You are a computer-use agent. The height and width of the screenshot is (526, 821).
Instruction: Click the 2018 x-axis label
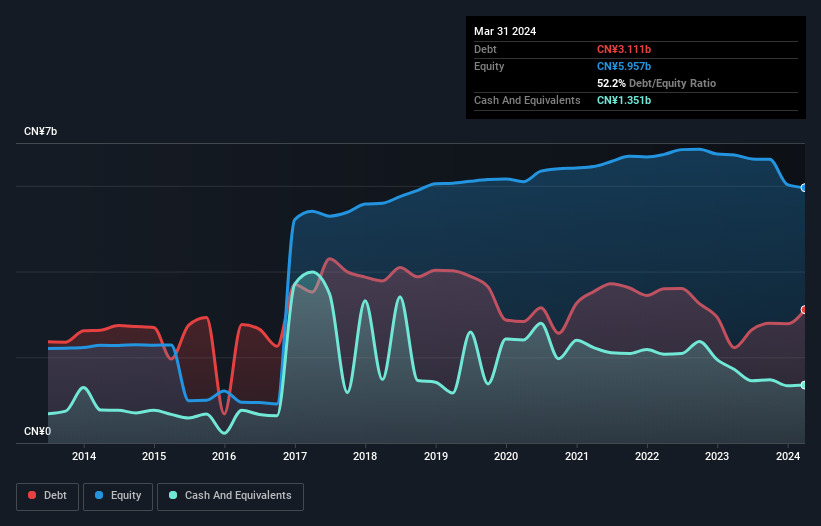(365, 456)
